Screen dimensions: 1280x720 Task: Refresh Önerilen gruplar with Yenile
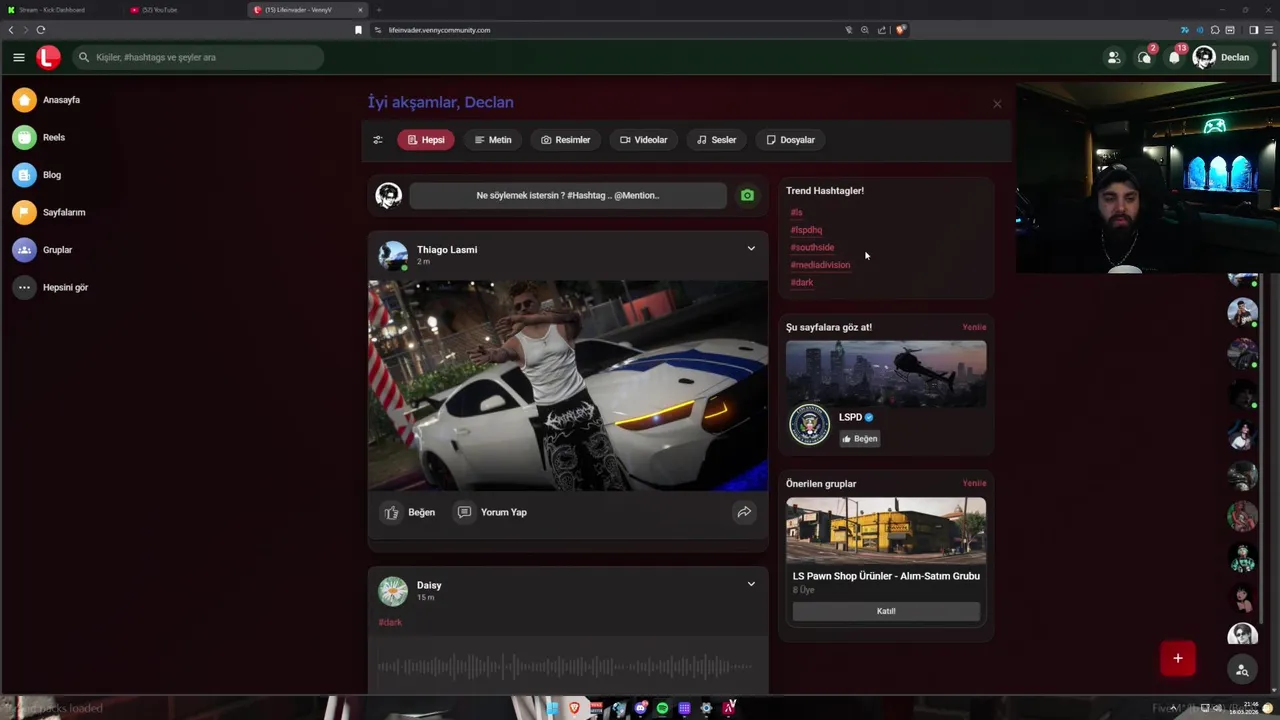click(974, 483)
